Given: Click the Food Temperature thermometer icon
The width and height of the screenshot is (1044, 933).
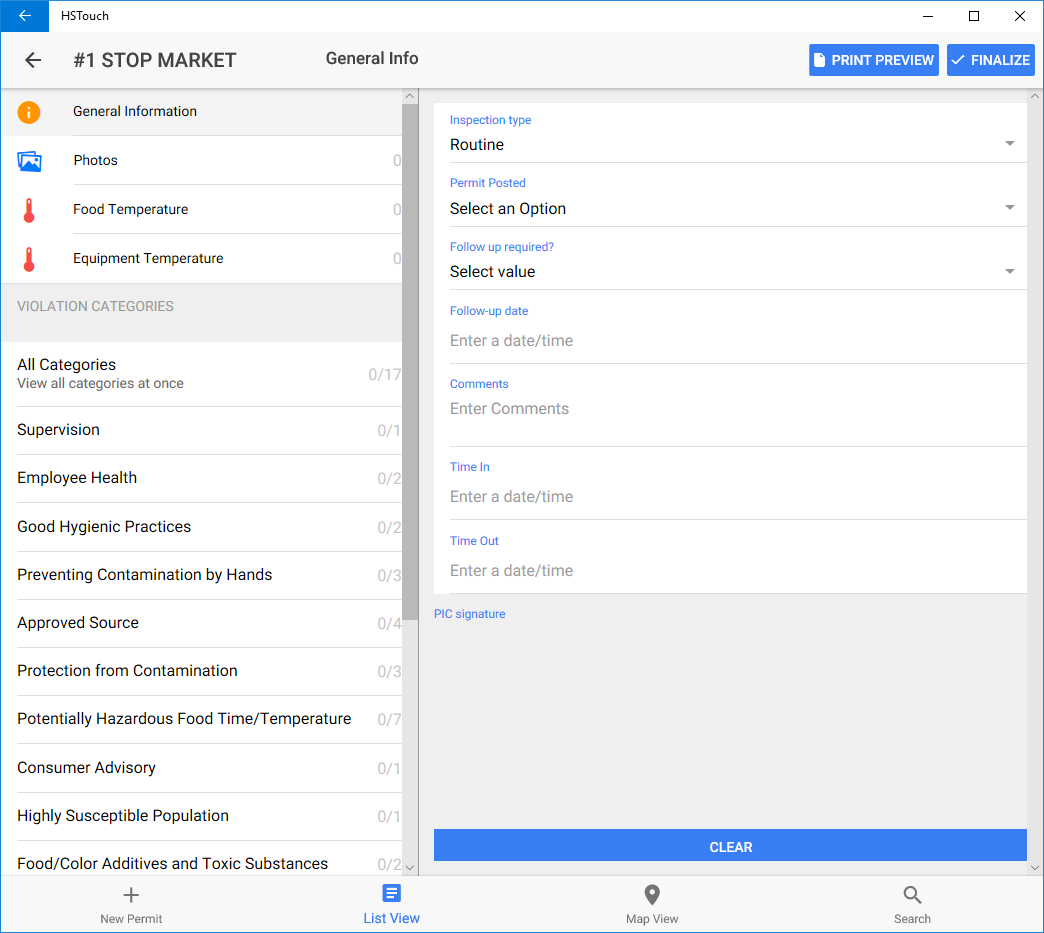Looking at the screenshot, I should pos(29,210).
